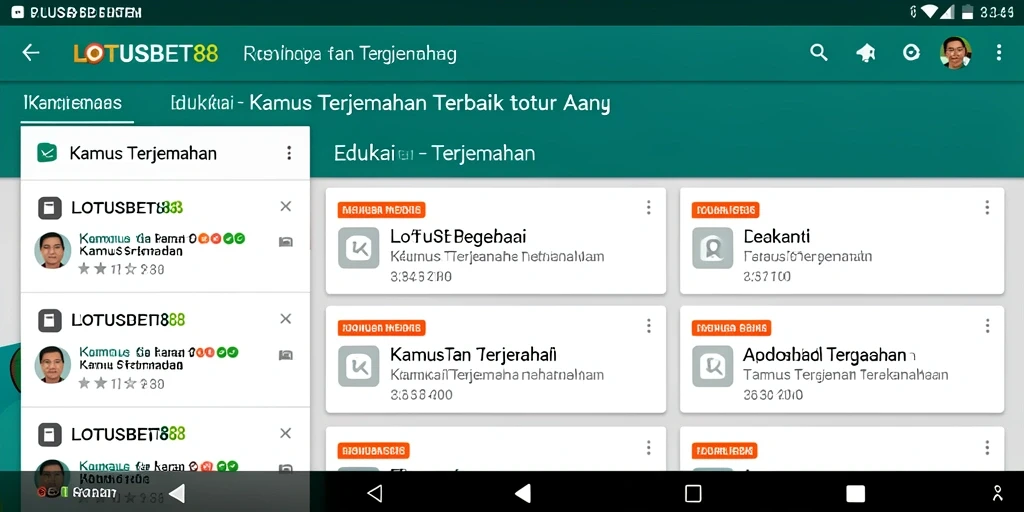Open options menu of bottom-right partial card
Viewport: 1024px width, 512px height.
click(987, 447)
